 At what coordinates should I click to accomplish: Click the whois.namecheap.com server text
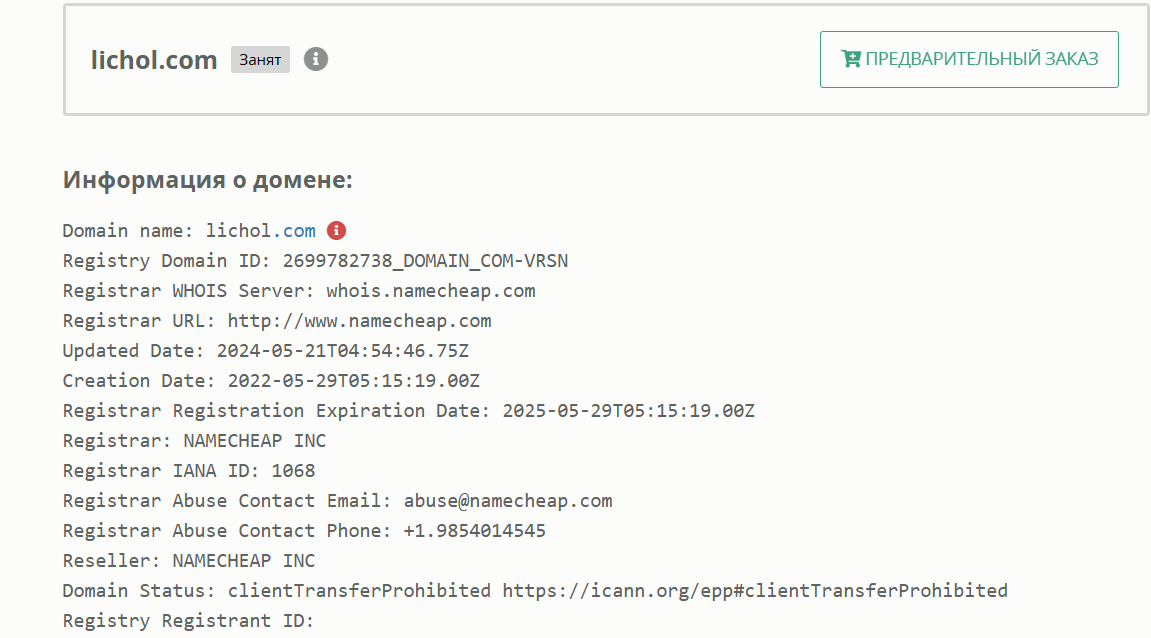(x=431, y=291)
